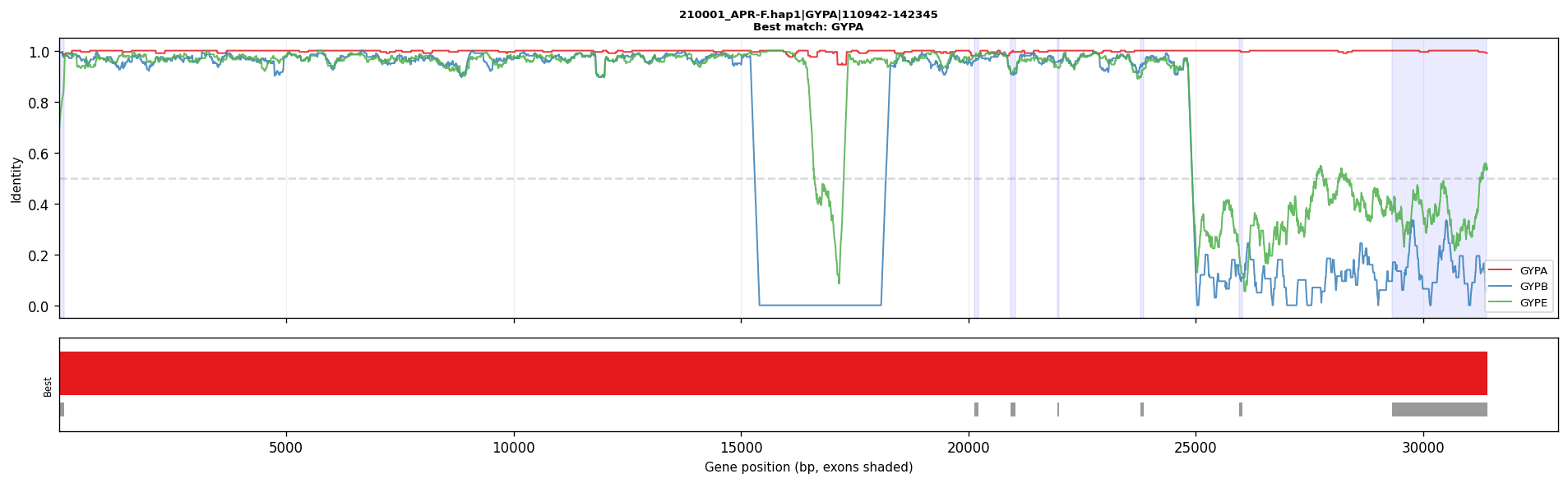The width and height of the screenshot is (1568, 483).
Task: Click the exon marker near 23800
Action: [x=1142, y=409]
